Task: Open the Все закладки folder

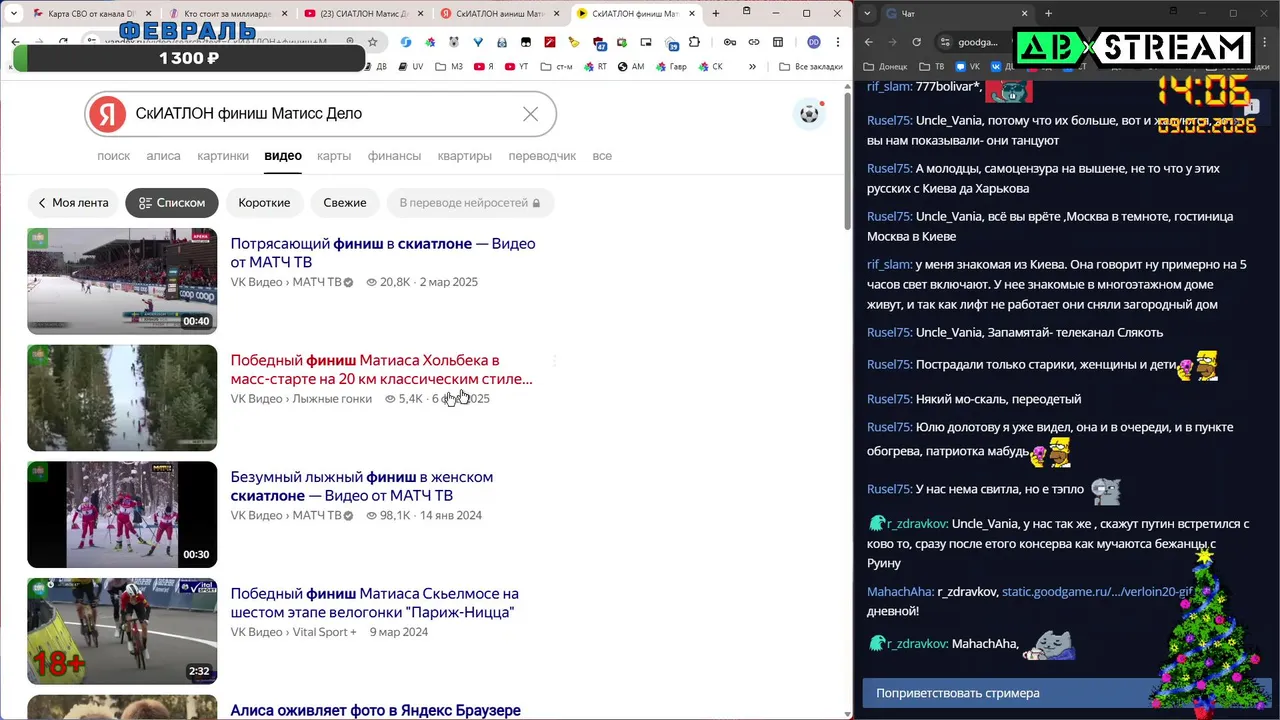Action: click(x=811, y=66)
